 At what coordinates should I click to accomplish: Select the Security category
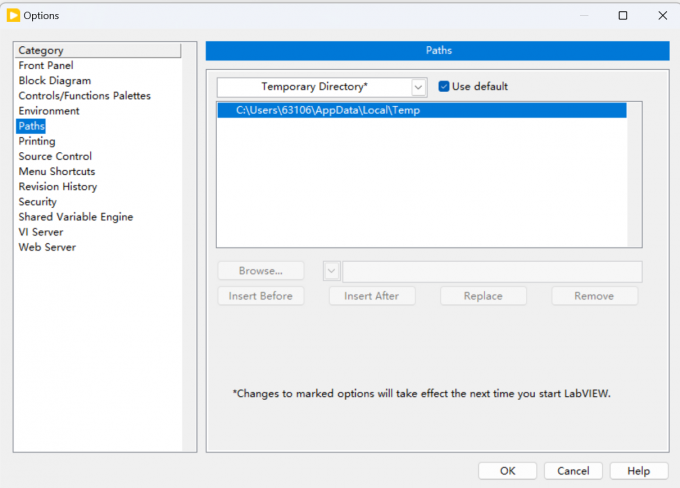pos(38,202)
